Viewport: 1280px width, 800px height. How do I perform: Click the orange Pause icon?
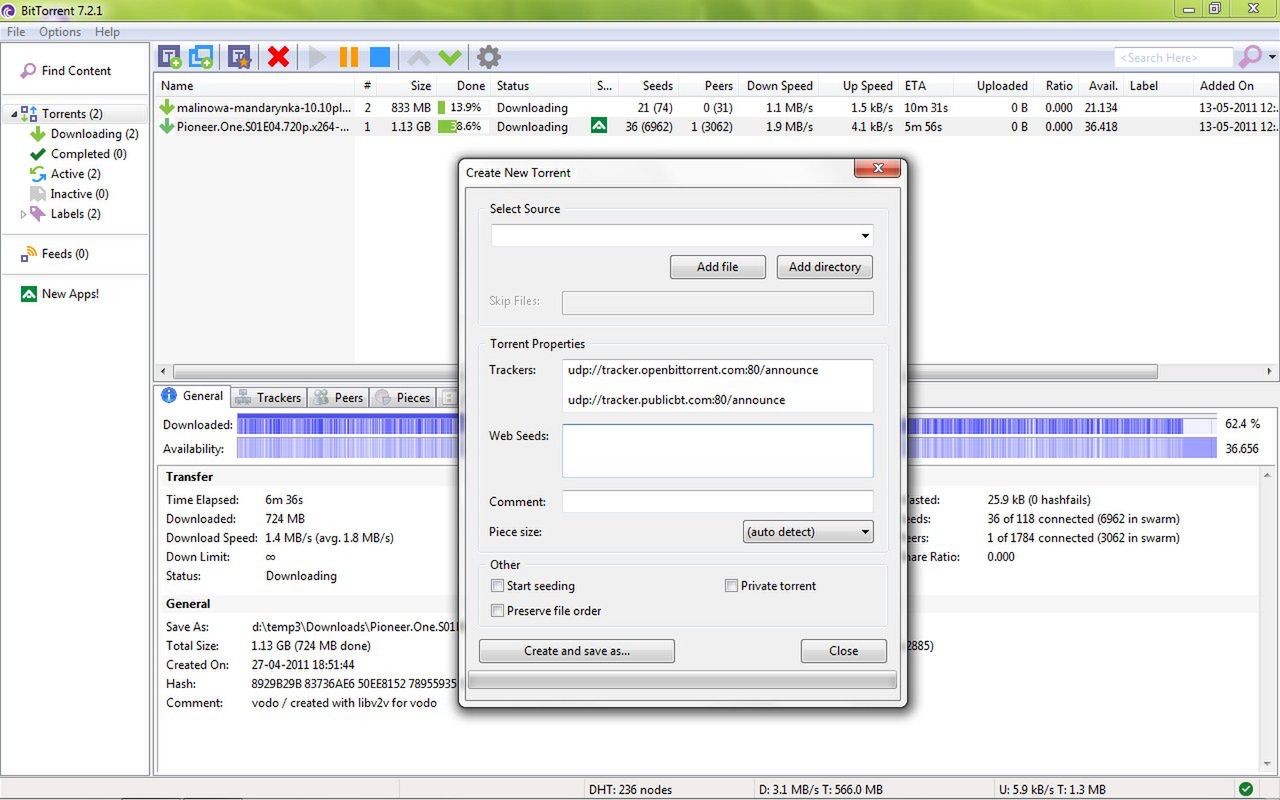349,57
